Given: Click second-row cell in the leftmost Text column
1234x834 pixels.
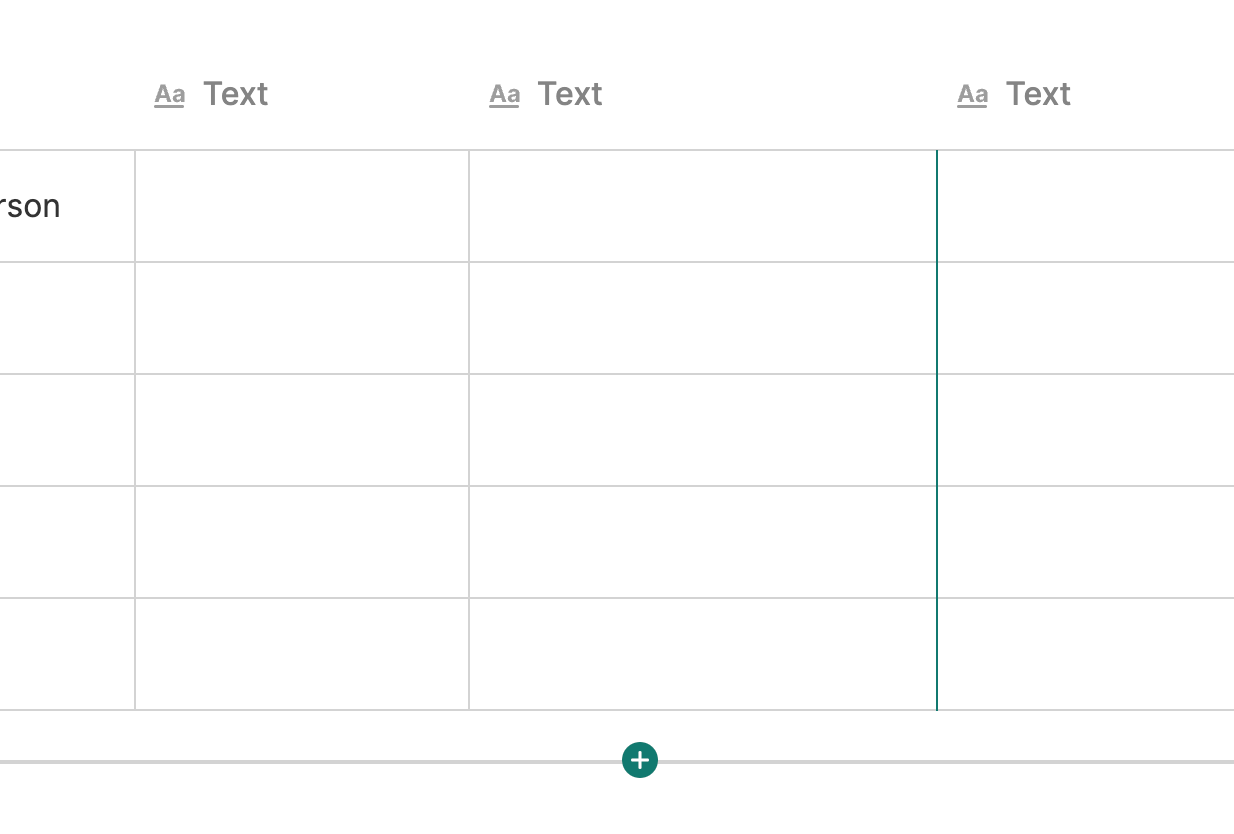Looking at the screenshot, I should (302, 318).
